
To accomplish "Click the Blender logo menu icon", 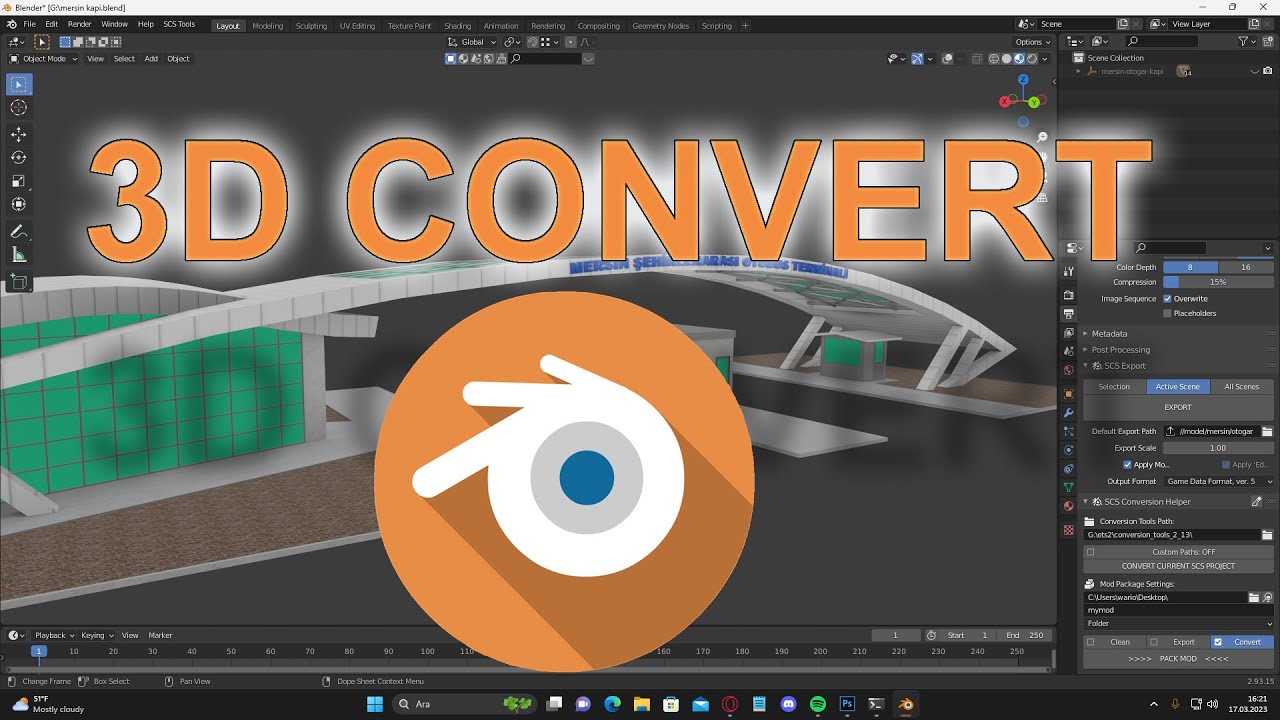I will 10,24.
